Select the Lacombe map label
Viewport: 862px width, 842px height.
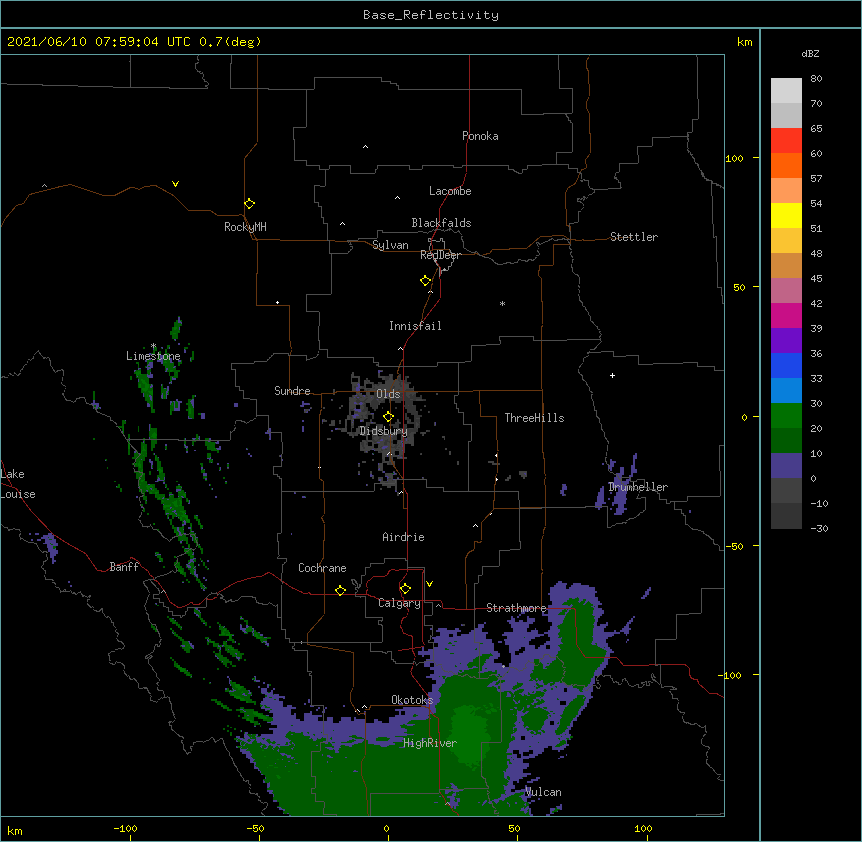450,191
